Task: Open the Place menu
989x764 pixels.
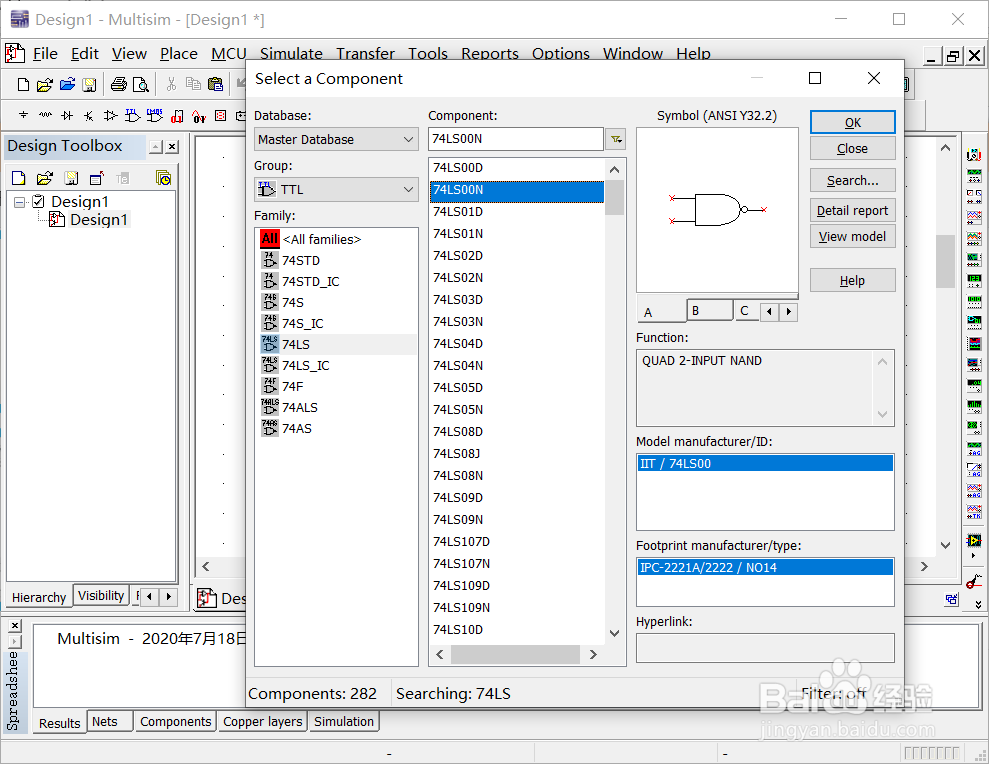Action: pos(178,54)
